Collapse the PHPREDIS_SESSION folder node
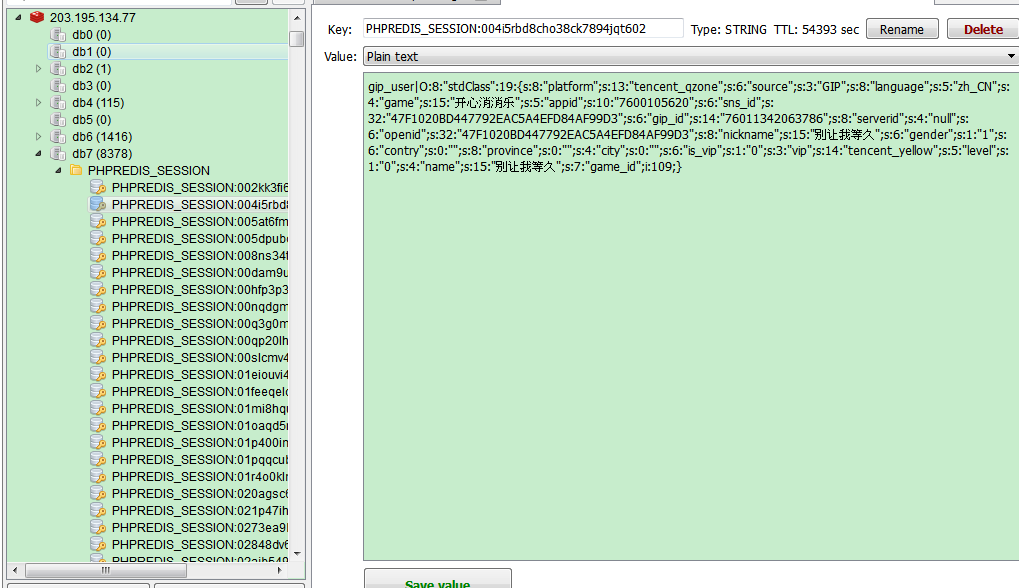Screen dimensions: 1019x588 pos(58,170)
